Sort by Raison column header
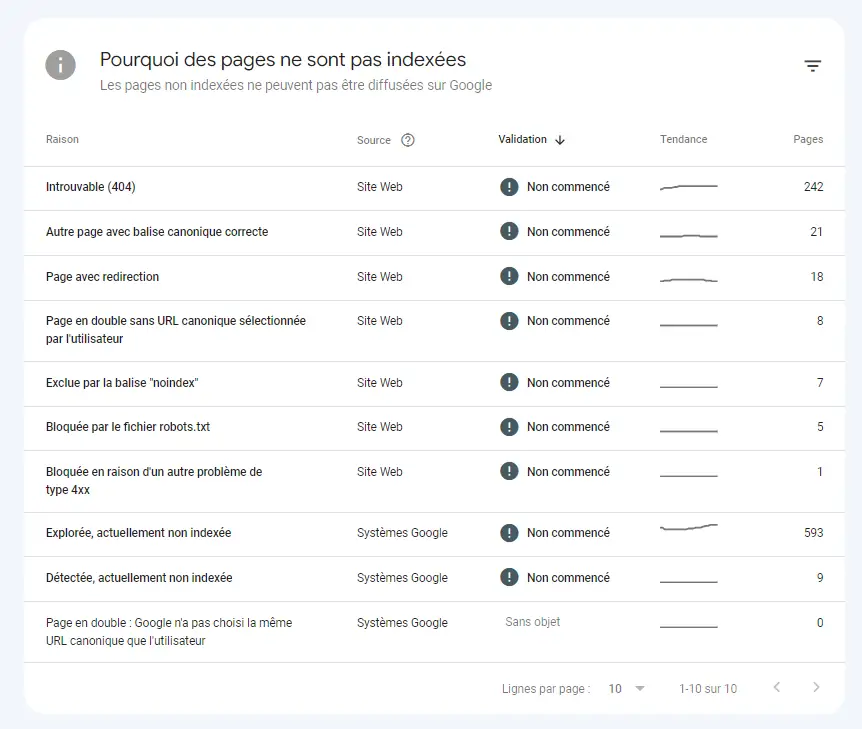 coord(62,139)
